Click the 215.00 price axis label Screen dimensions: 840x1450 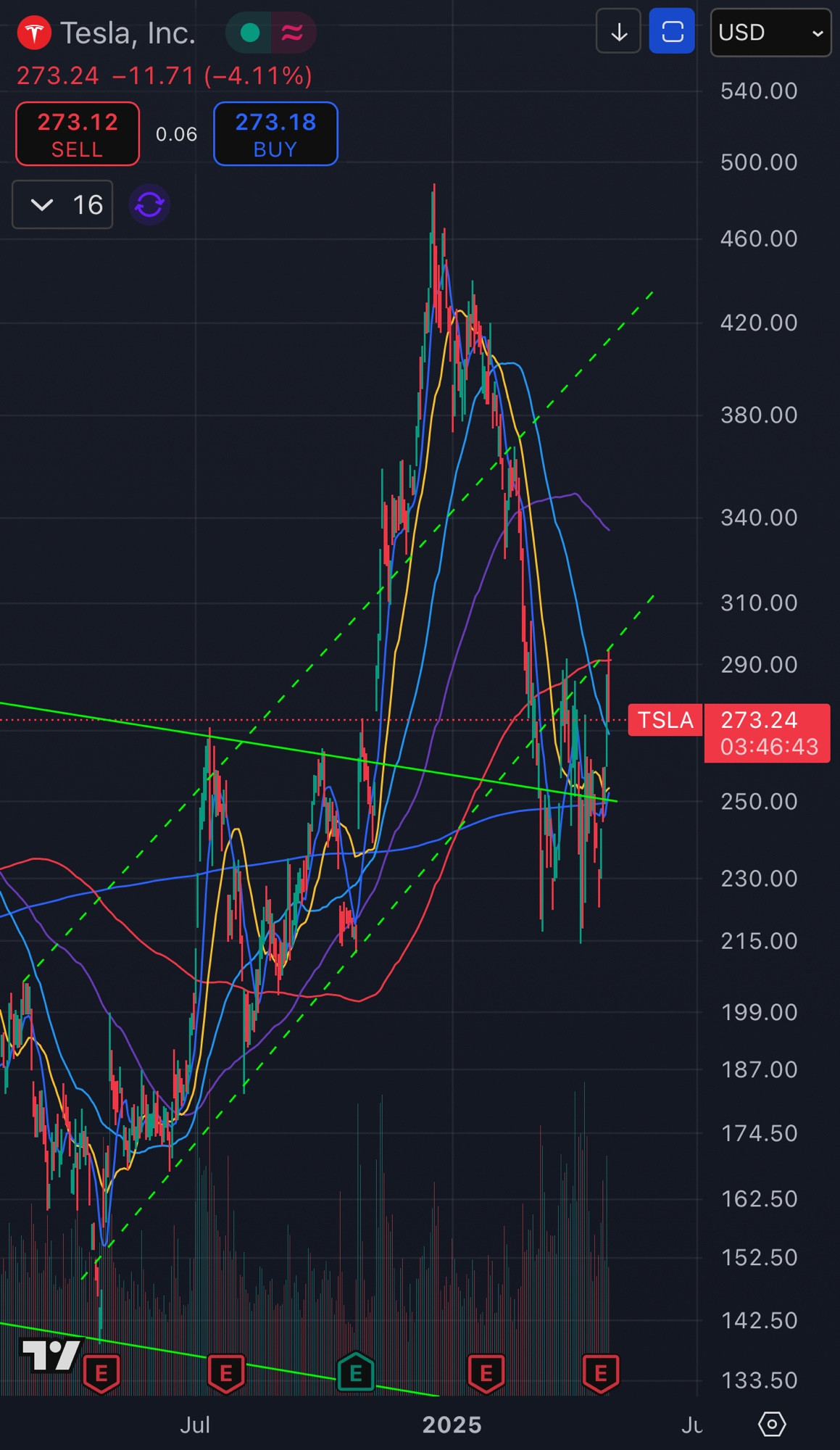pos(759,940)
